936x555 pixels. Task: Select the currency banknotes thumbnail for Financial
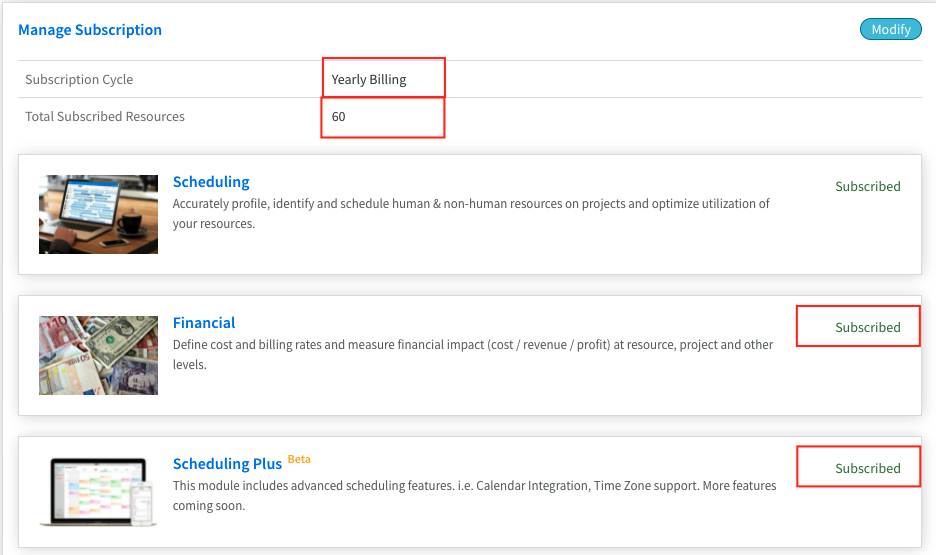click(x=98, y=355)
